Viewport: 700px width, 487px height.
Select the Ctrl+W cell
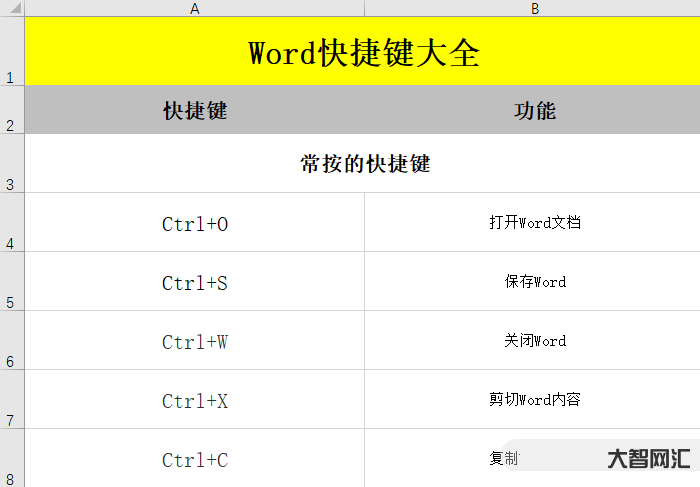click(195, 342)
